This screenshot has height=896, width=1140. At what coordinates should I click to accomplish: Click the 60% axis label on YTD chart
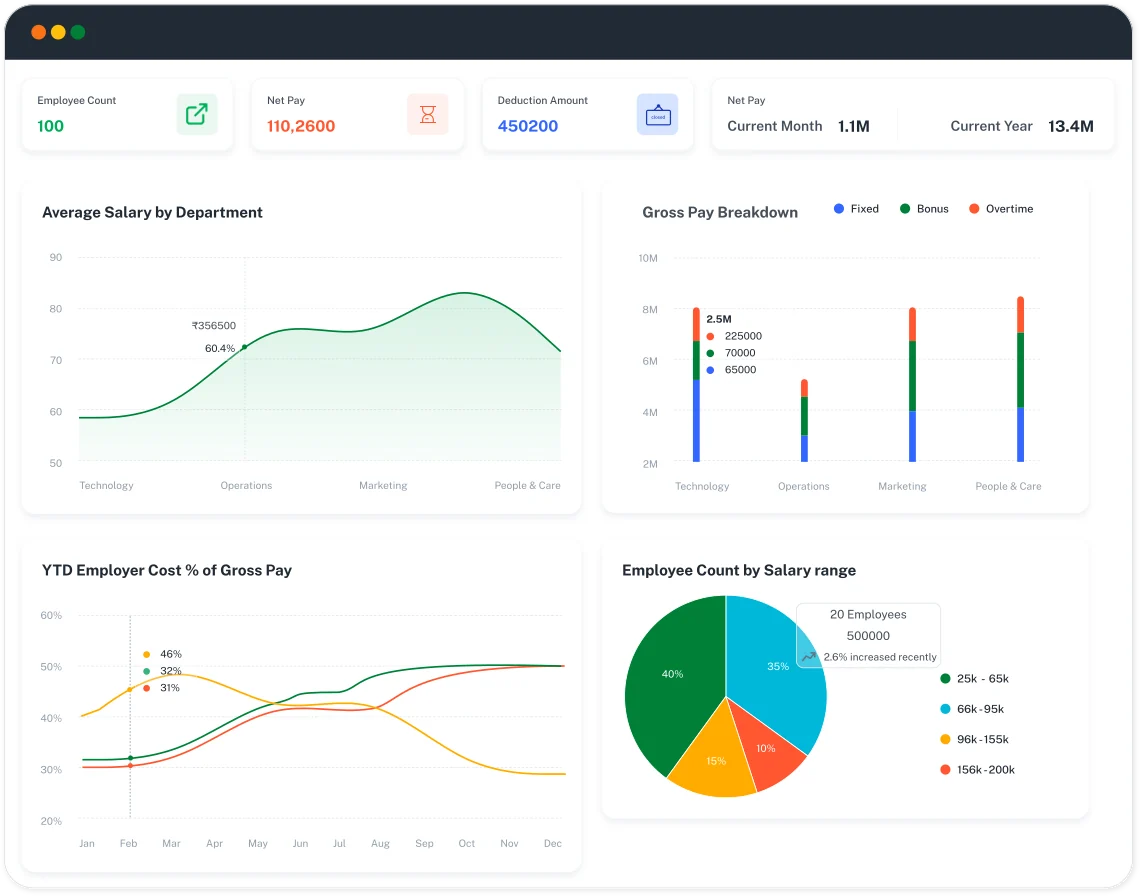pos(51,615)
